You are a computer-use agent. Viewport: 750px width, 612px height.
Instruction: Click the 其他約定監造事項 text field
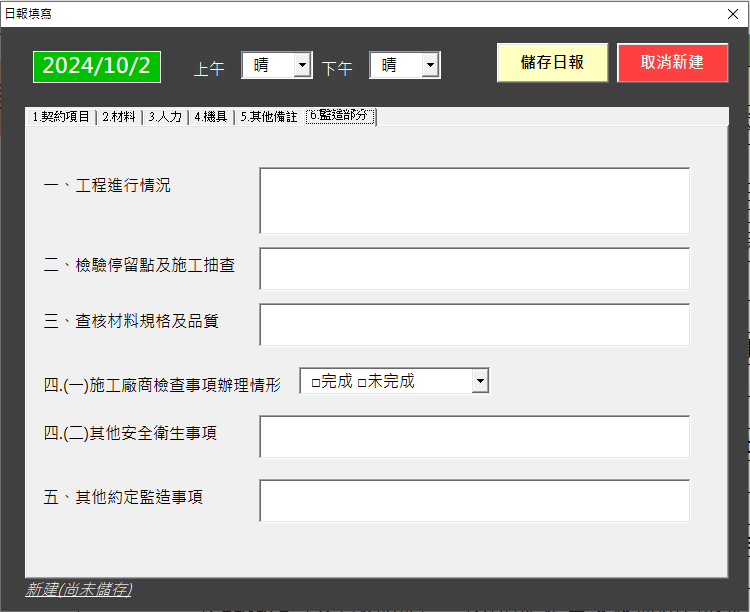click(474, 501)
